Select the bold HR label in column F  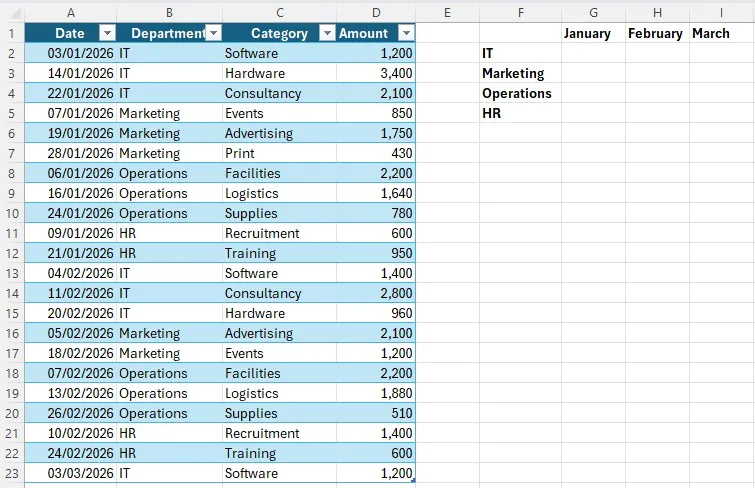(521, 113)
